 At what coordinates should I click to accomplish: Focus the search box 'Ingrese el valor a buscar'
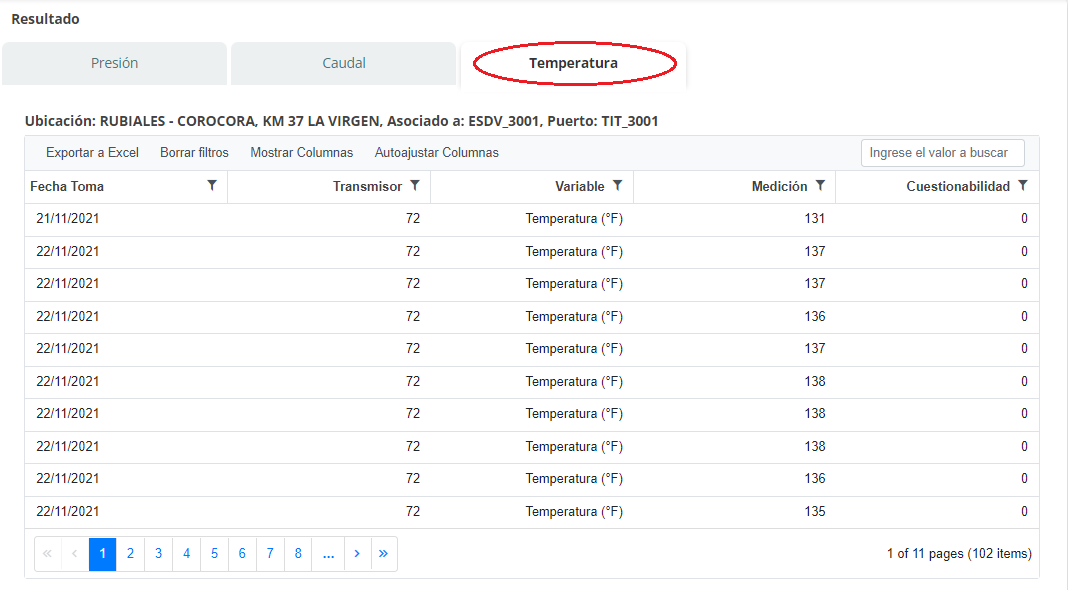(942, 153)
